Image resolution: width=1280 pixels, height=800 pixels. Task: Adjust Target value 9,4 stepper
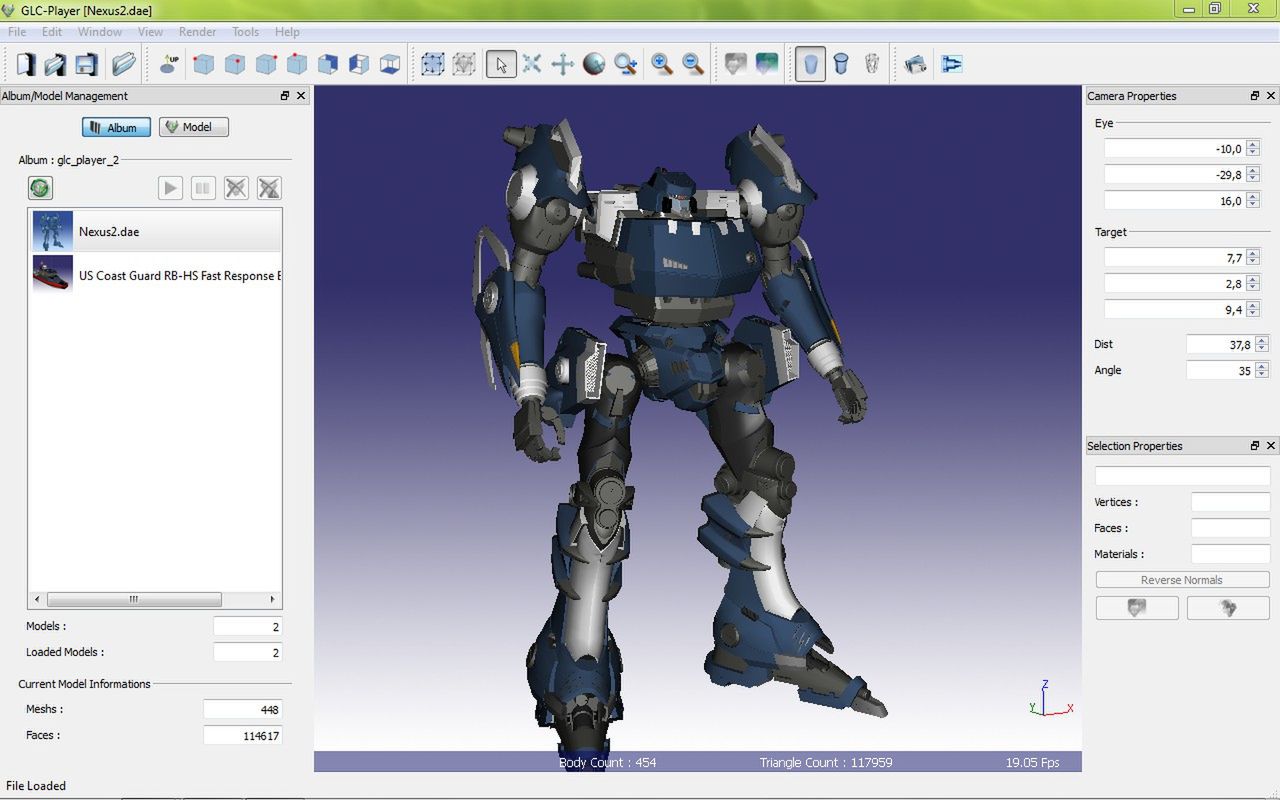[1253, 309]
